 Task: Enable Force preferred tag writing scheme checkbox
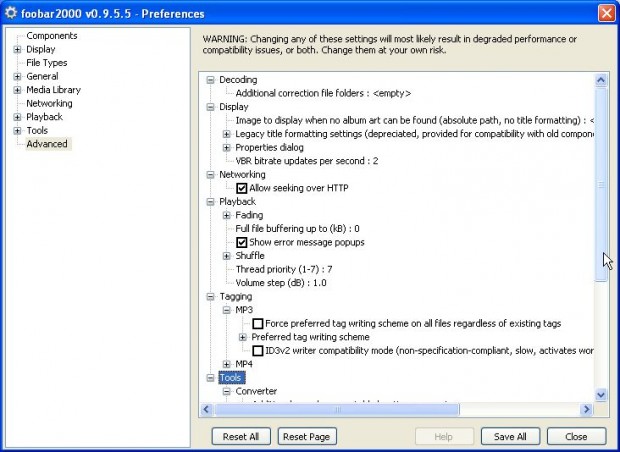[x=258, y=324]
